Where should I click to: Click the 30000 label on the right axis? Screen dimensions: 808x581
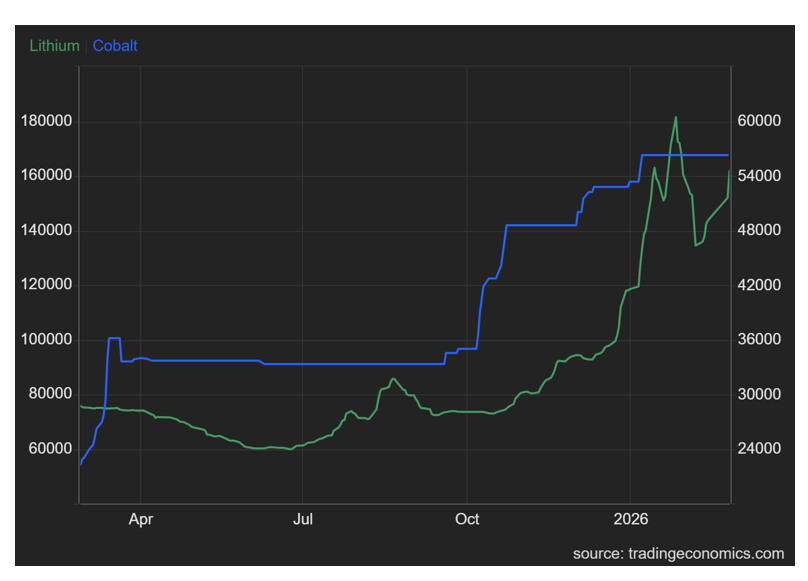point(758,394)
